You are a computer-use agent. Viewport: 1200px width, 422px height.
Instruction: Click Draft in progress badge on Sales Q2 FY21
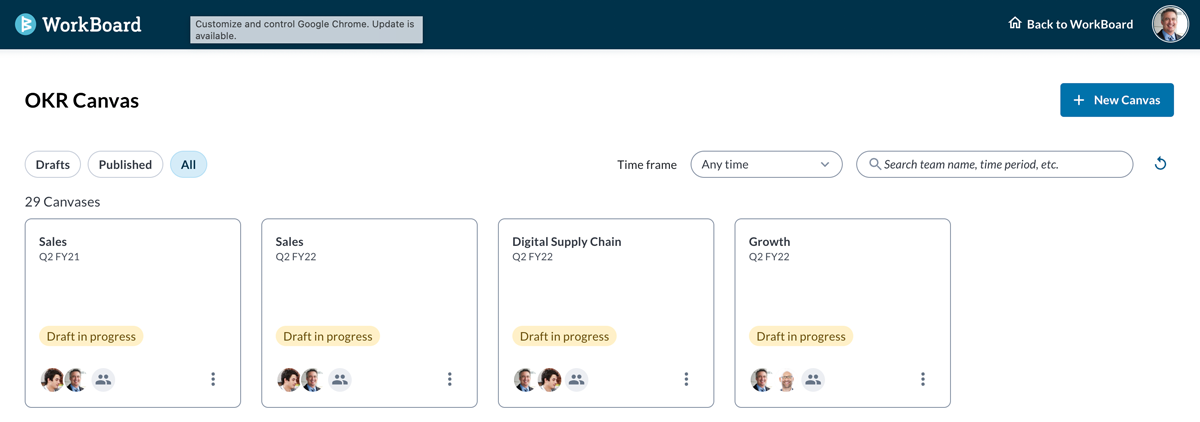click(91, 336)
